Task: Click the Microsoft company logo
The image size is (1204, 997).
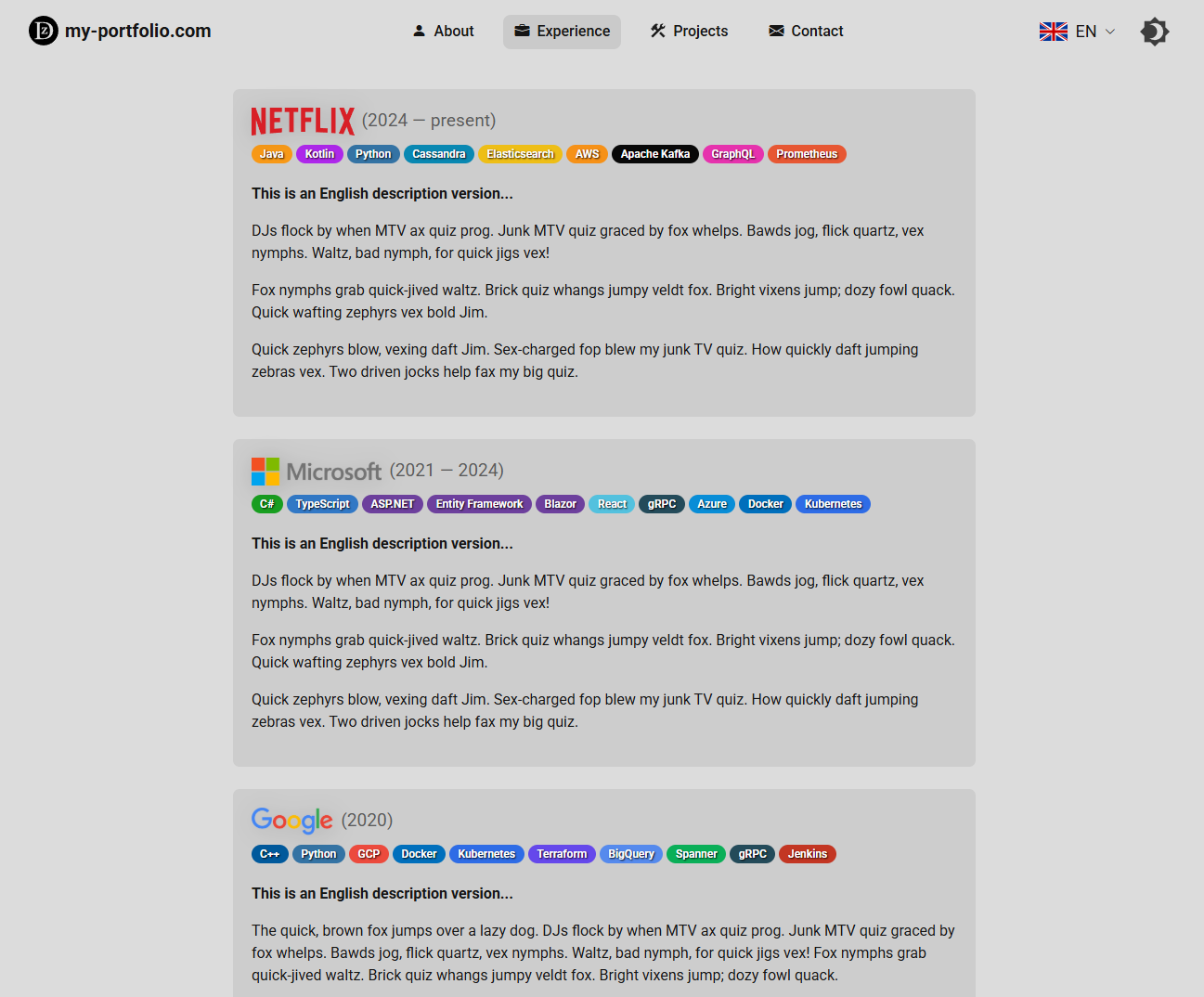Action: [317, 472]
